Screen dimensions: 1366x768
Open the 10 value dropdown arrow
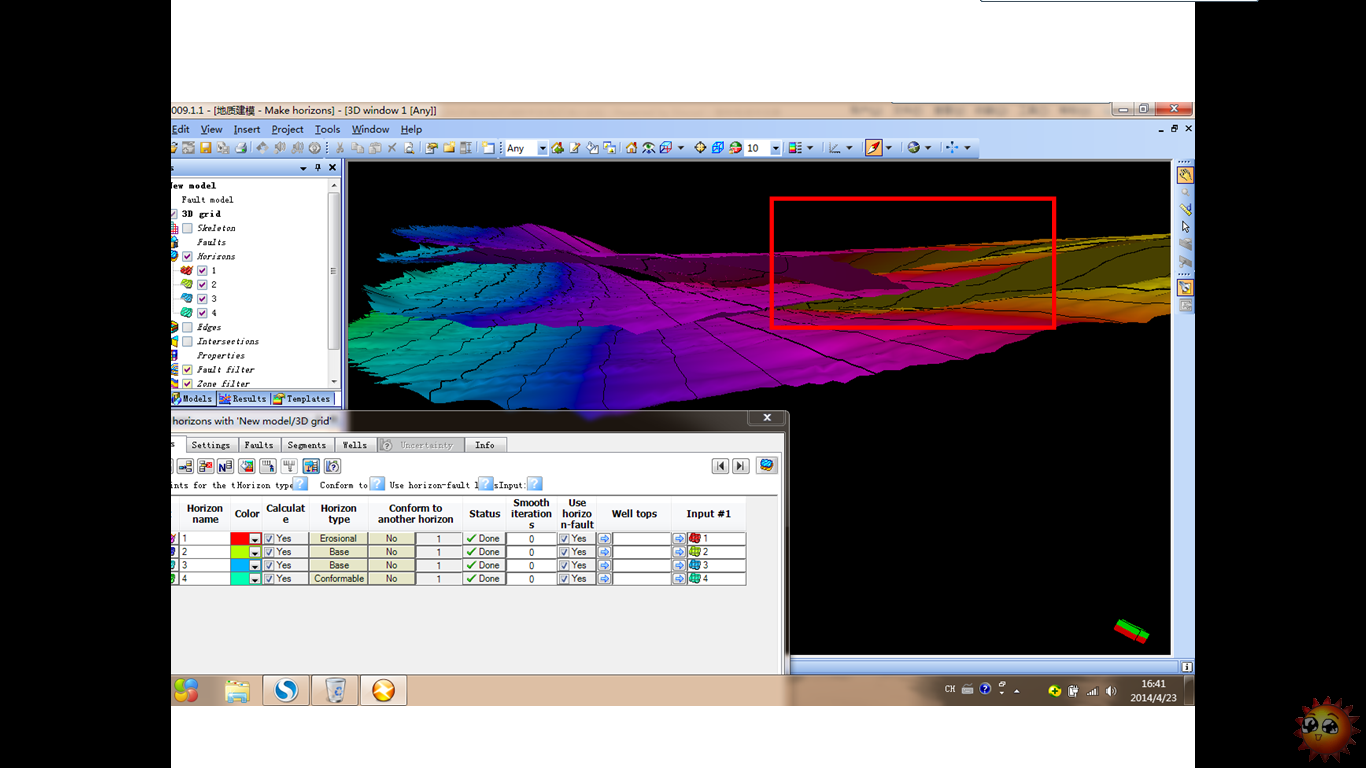pyautogui.click(x=776, y=148)
